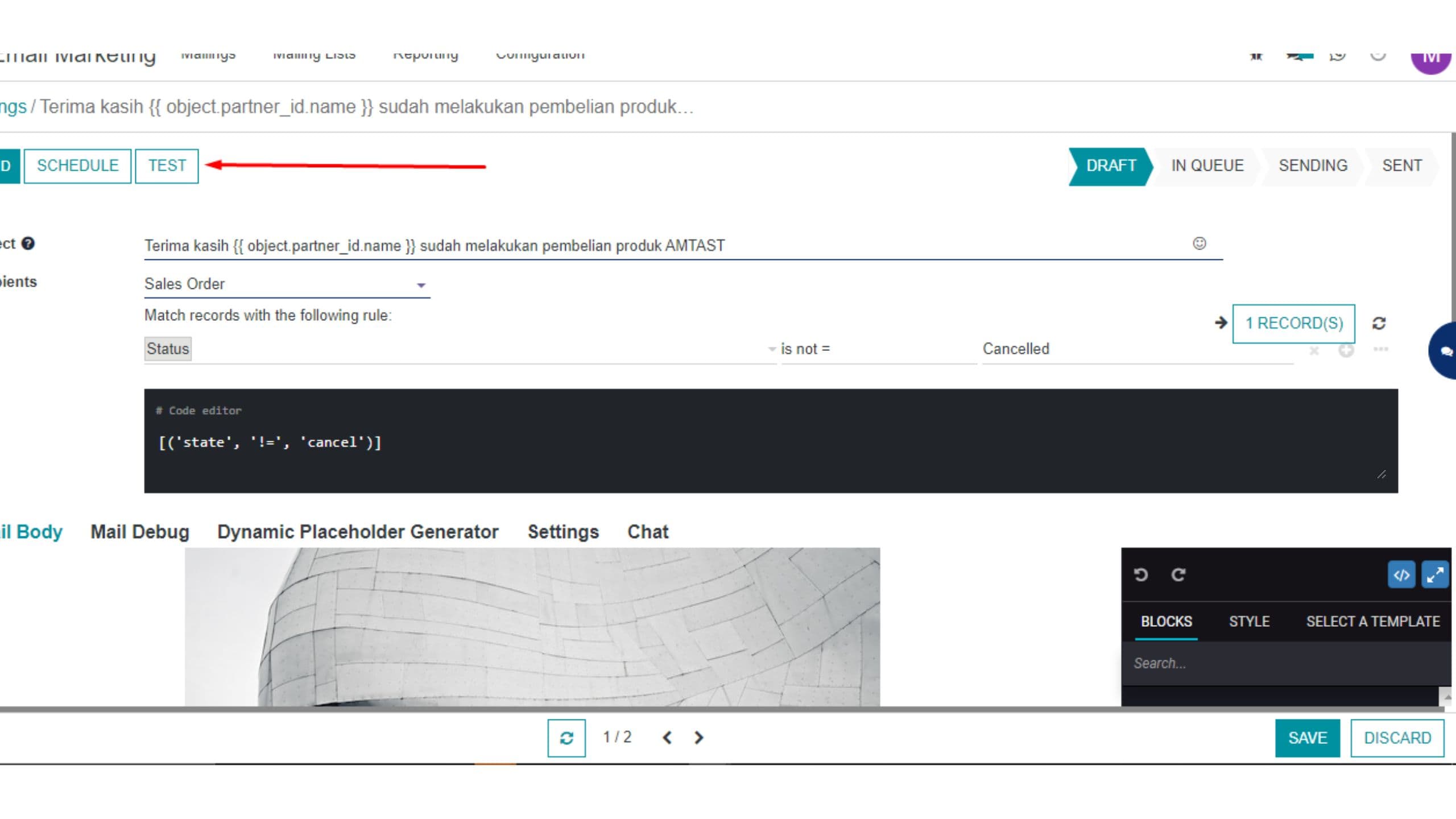Refresh the matching records count
The image size is (1456, 819).
pyautogui.click(x=1379, y=323)
